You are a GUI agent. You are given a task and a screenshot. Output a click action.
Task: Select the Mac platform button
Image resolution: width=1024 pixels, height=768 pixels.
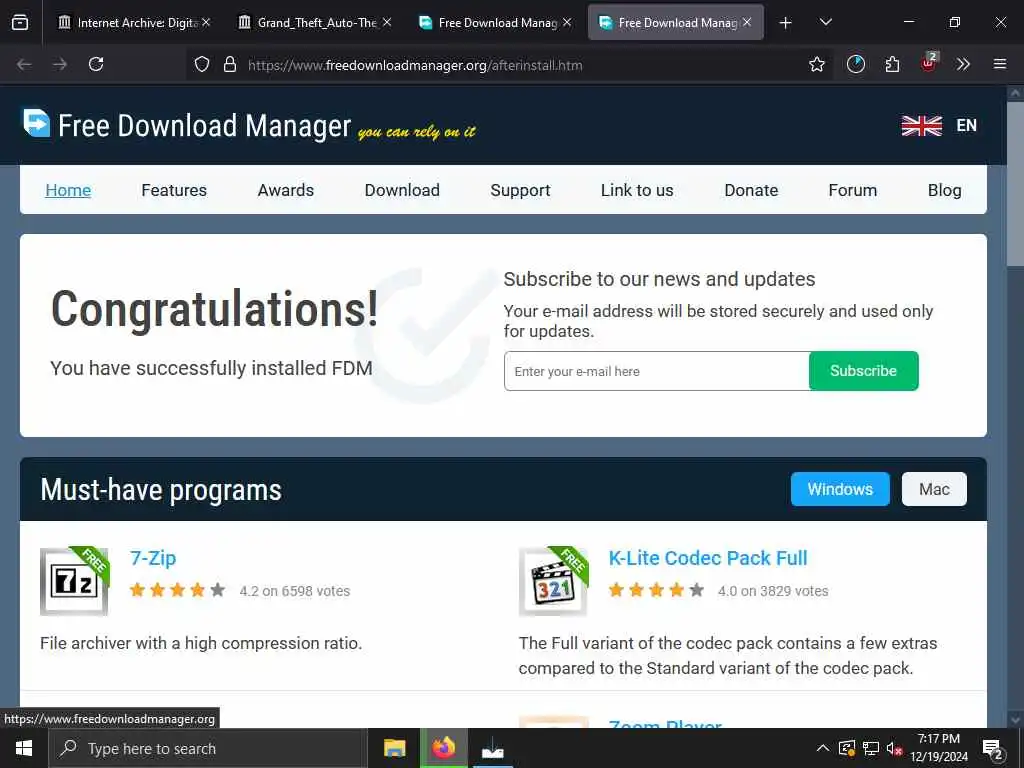click(934, 489)
